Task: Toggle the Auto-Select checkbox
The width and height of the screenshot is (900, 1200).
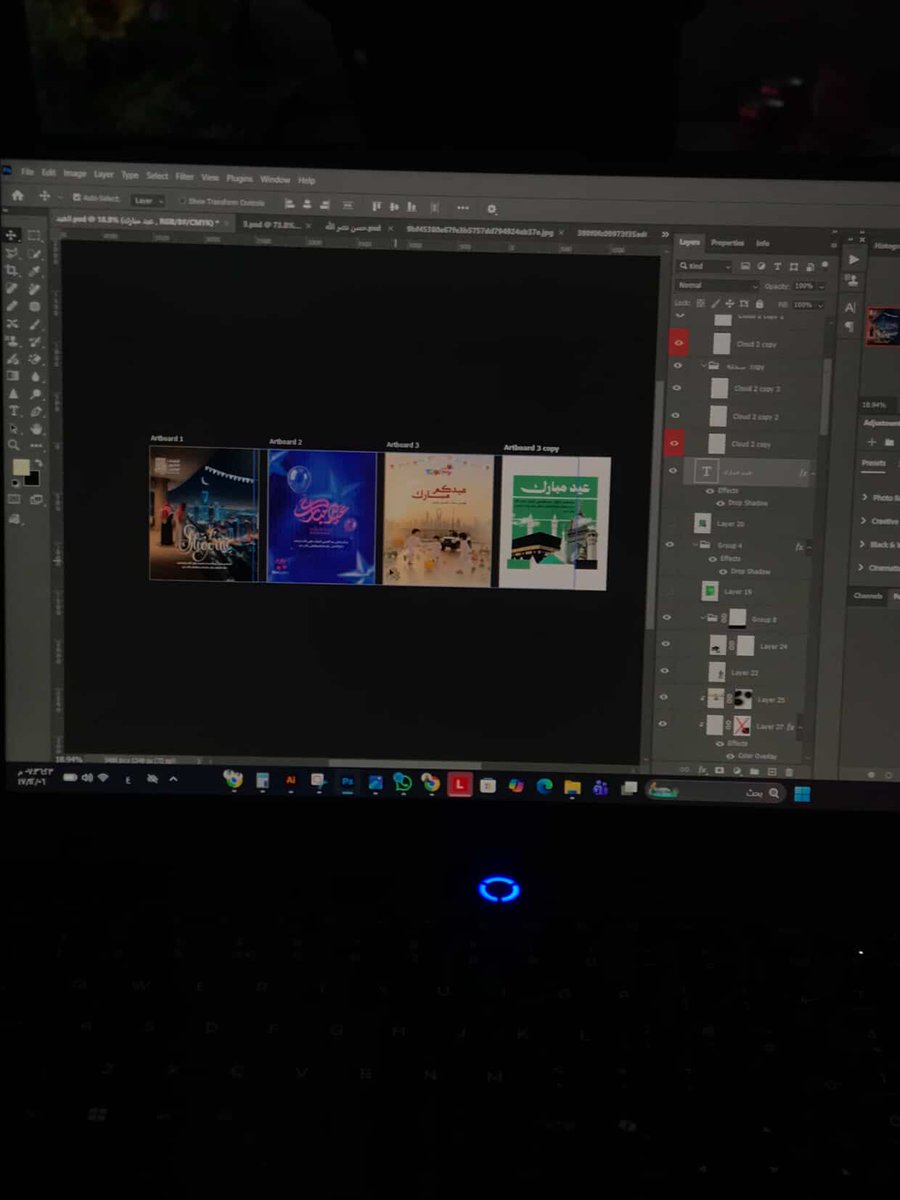Action: [76, 199]
